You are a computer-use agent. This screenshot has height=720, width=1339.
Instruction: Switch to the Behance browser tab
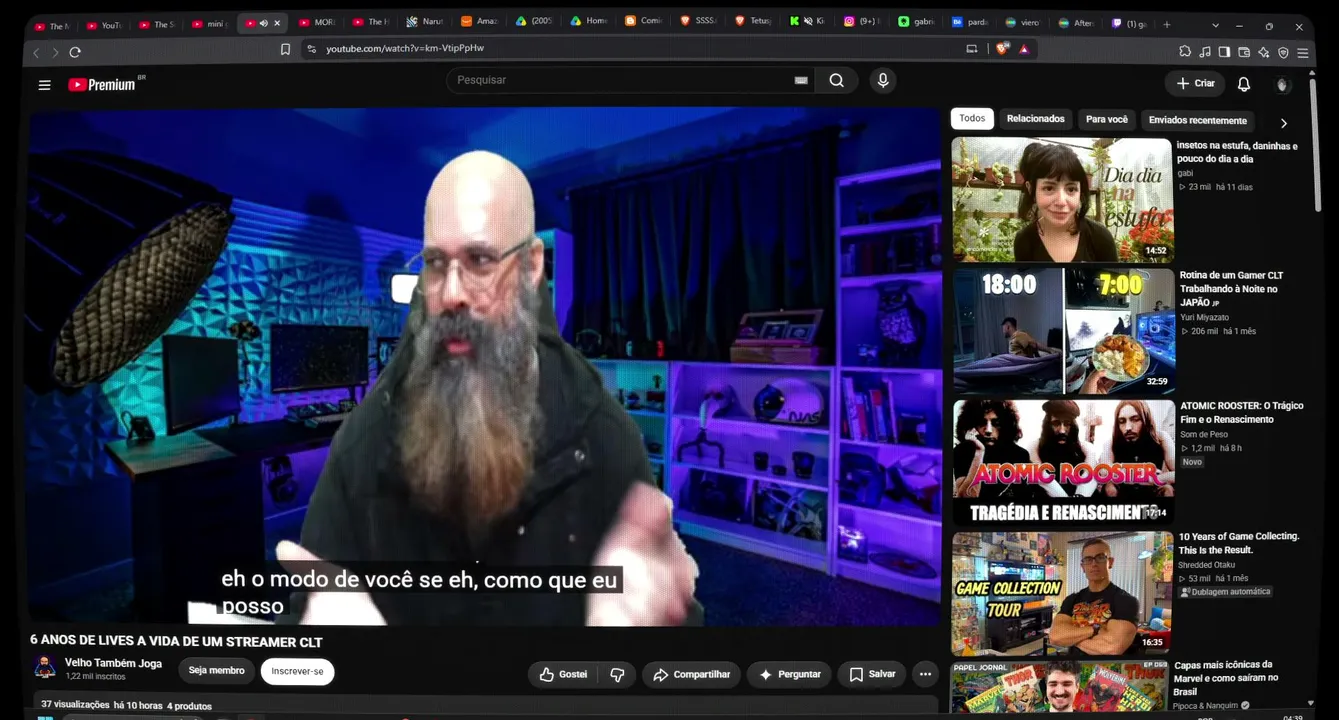(x=970, y=23)
